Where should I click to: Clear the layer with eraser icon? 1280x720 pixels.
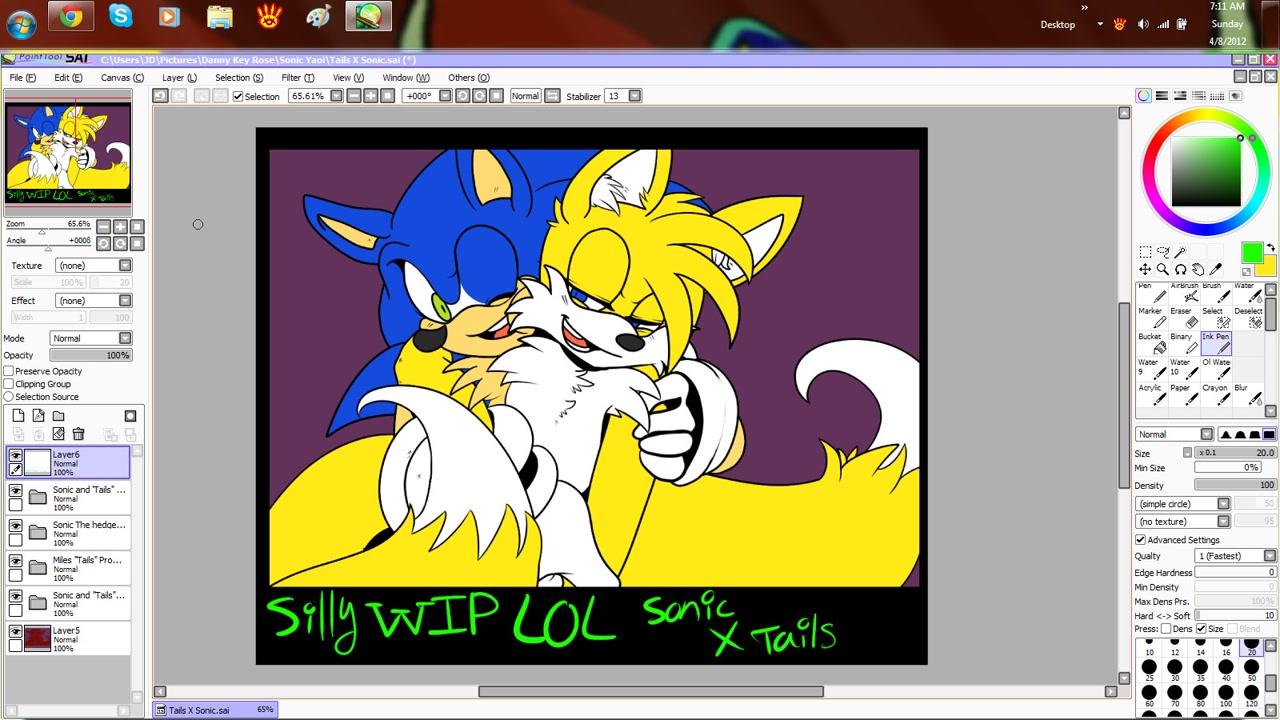click(x=58, y=434)
